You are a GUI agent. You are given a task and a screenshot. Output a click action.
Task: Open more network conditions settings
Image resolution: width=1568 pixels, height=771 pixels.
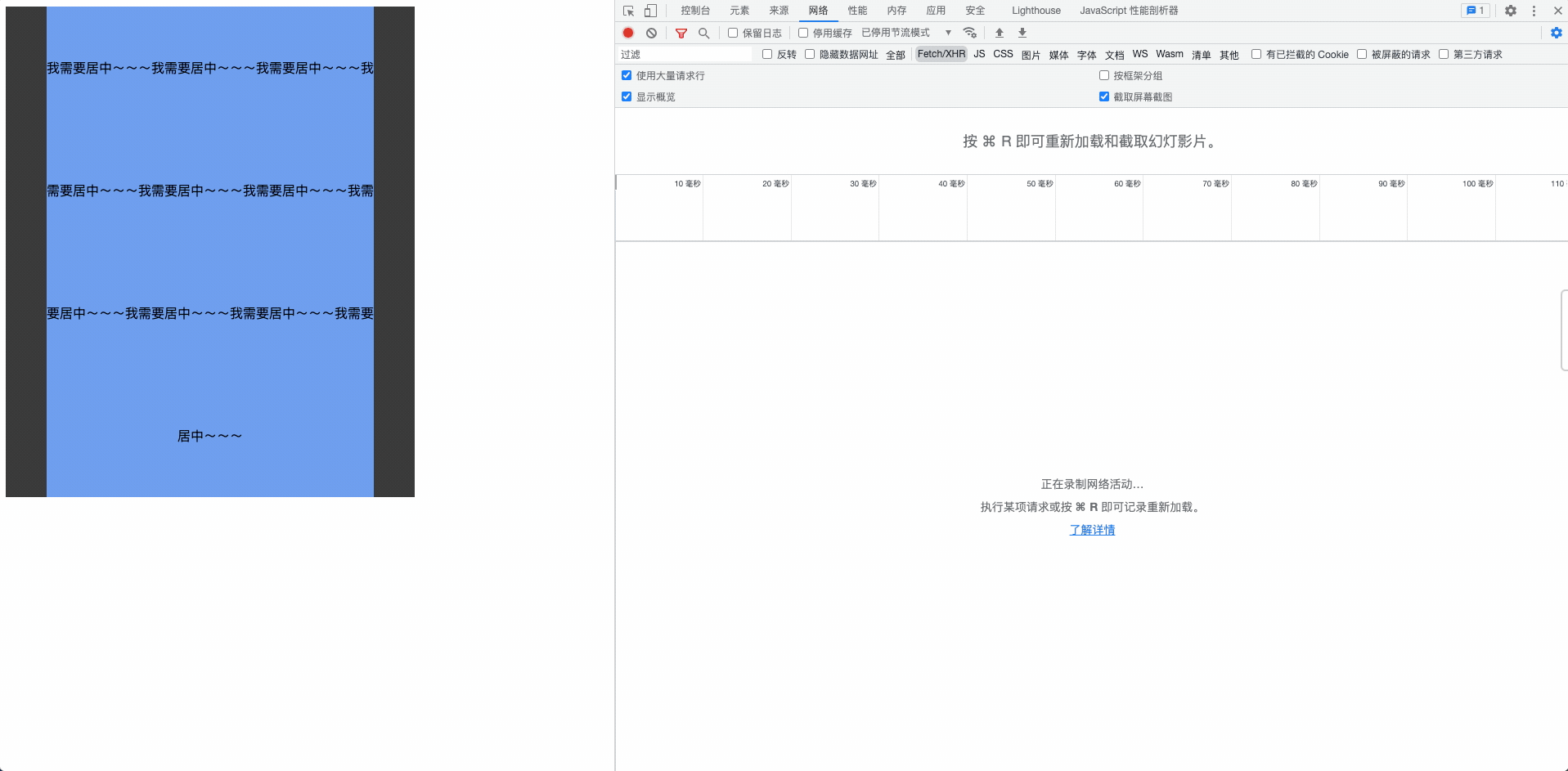pyautogui.click(x=970, y=33)
